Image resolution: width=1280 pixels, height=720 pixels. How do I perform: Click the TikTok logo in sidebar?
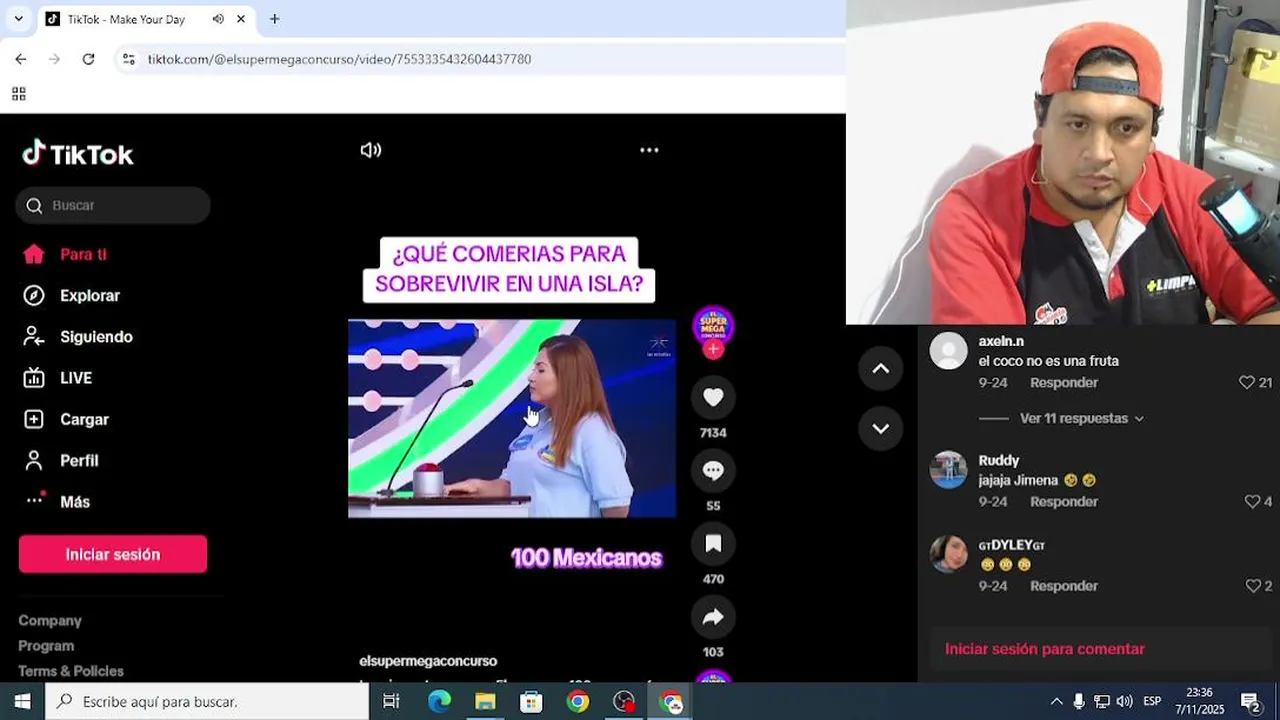pos(78,154)
